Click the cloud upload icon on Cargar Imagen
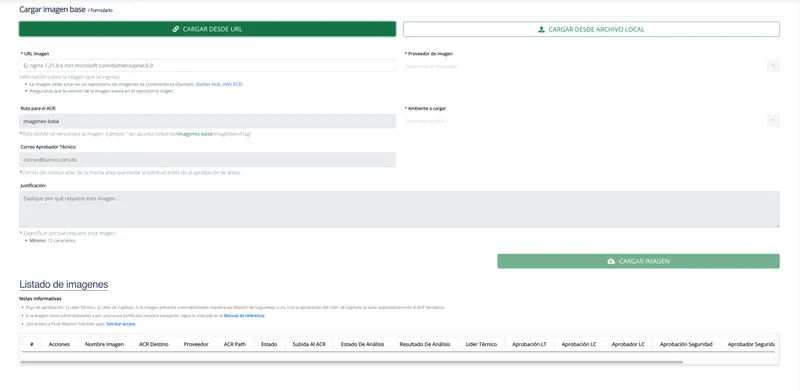Viewport: 800px width, 391px height. (x=611, y=261)
